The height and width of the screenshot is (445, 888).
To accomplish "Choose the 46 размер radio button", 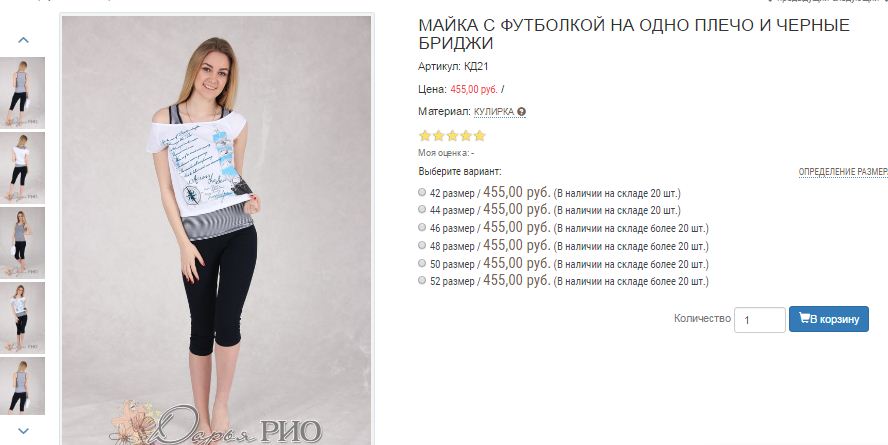I will [x=422, y=228].
